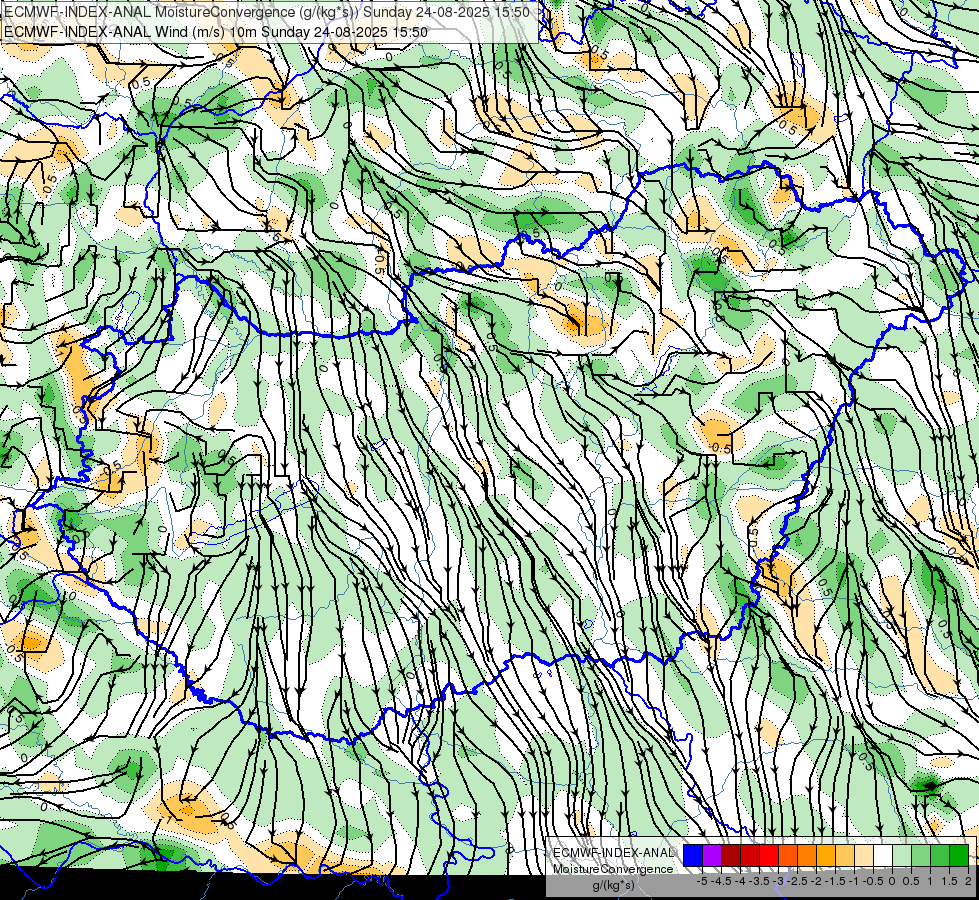
Task: Select the darkest green legend swatch
Action: click(x=959, y=855)
